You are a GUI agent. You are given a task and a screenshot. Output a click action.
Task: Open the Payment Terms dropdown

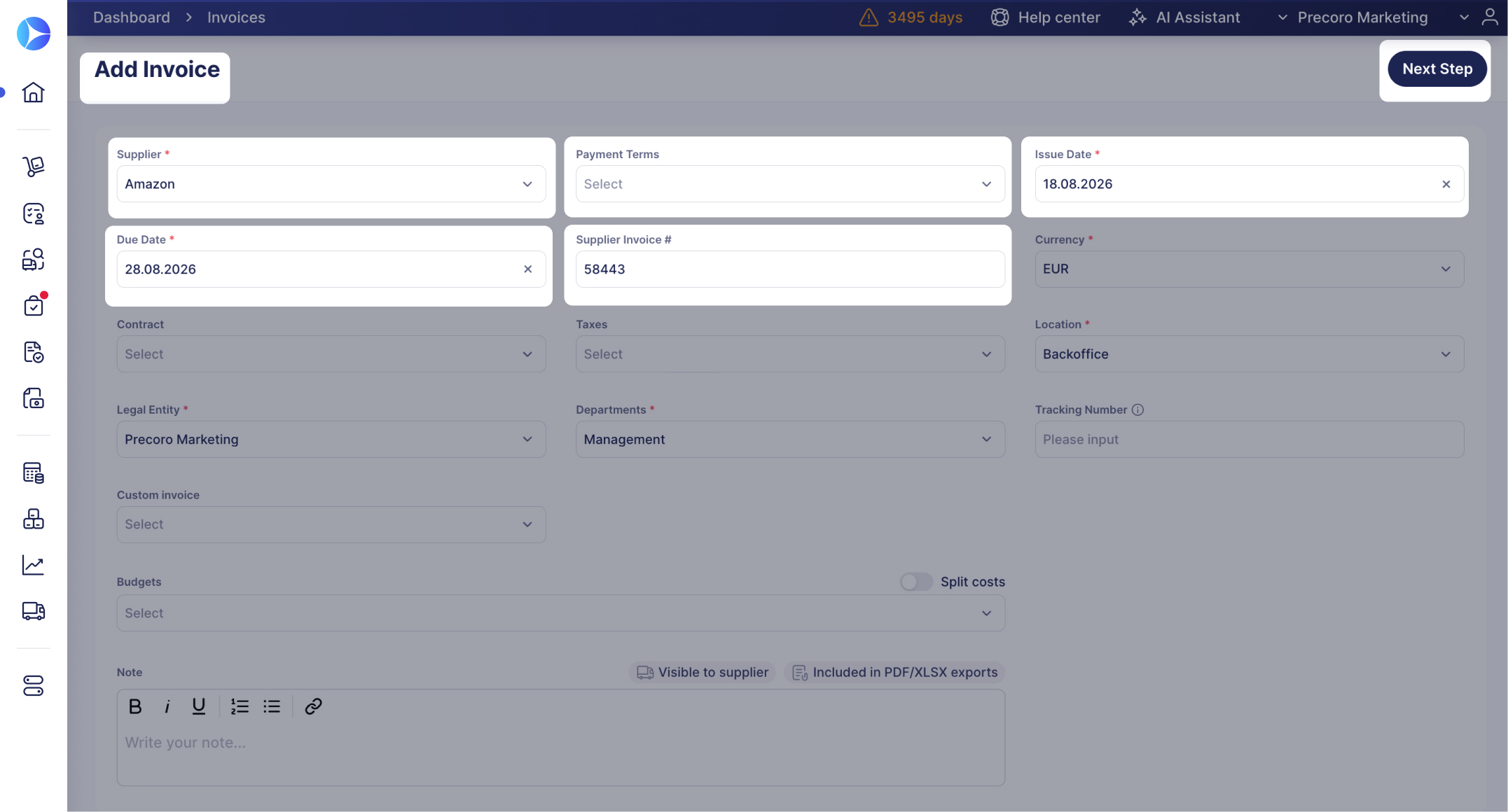coord(790,184)
